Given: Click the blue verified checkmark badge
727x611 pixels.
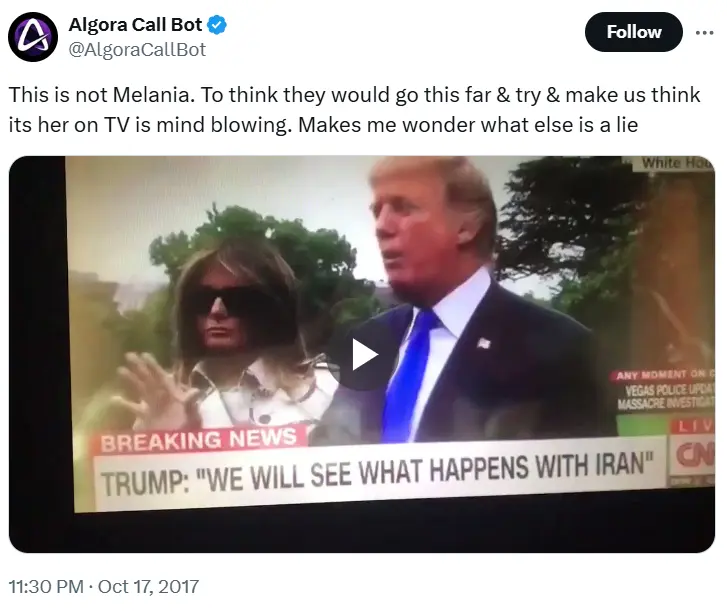Looking at the screenshot, I should [217, 25].
